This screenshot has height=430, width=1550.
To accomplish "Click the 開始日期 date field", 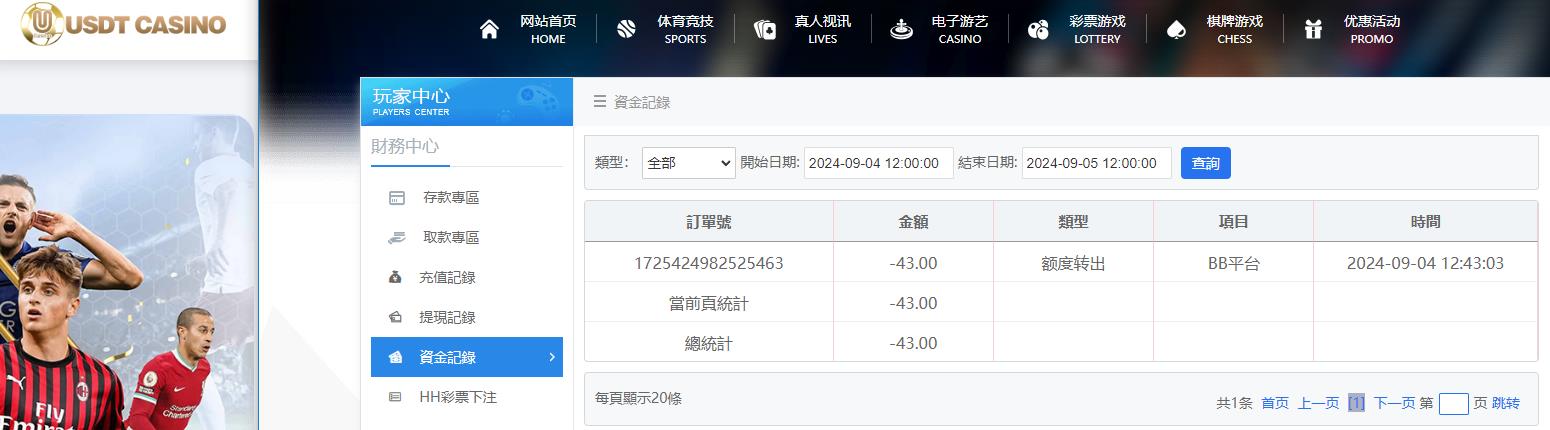I will pyautogui.click(x=878, y=163).
